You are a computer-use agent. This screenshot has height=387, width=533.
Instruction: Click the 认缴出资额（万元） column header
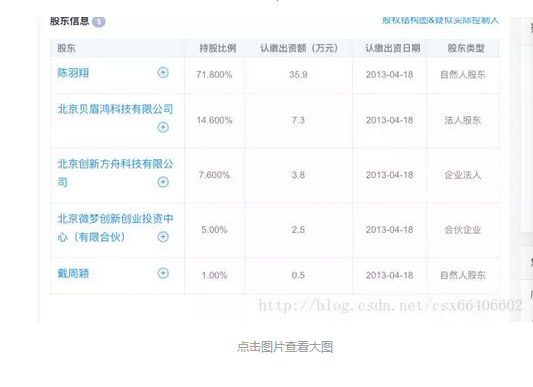tap(299, 48)
